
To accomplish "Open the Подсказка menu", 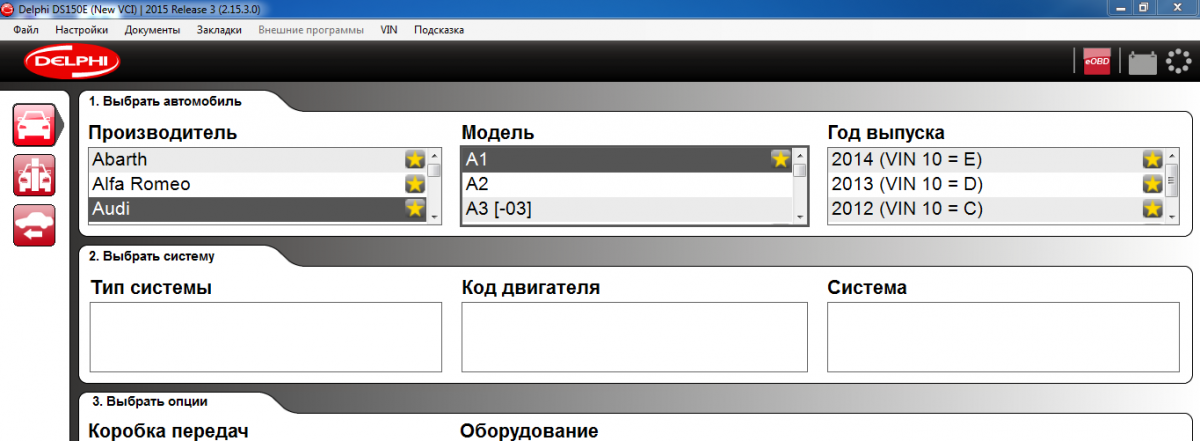I will 439,30.
